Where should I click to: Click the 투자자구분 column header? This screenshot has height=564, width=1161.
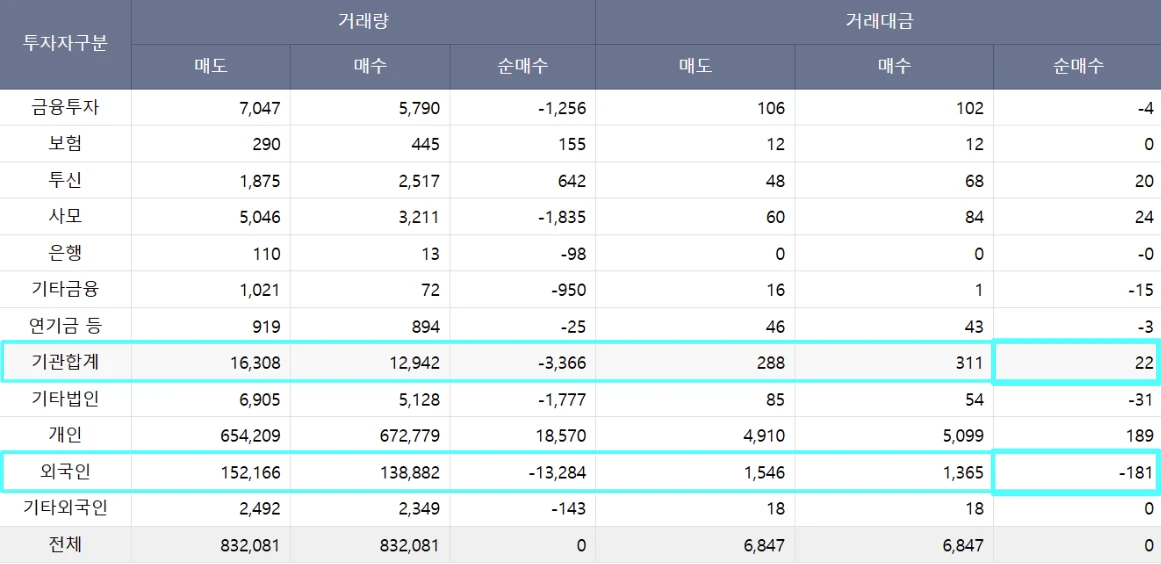point(65,45)
